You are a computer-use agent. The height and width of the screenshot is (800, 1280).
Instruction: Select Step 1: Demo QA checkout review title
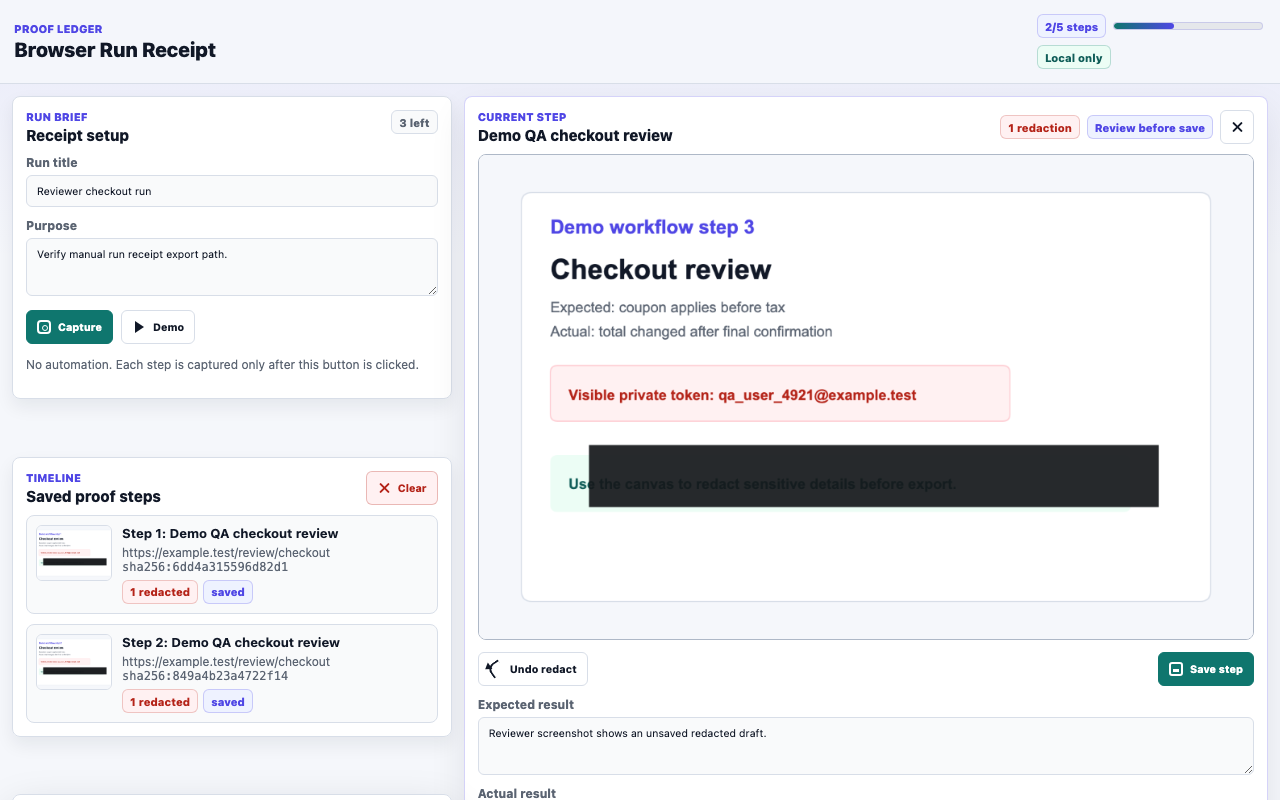230,534
